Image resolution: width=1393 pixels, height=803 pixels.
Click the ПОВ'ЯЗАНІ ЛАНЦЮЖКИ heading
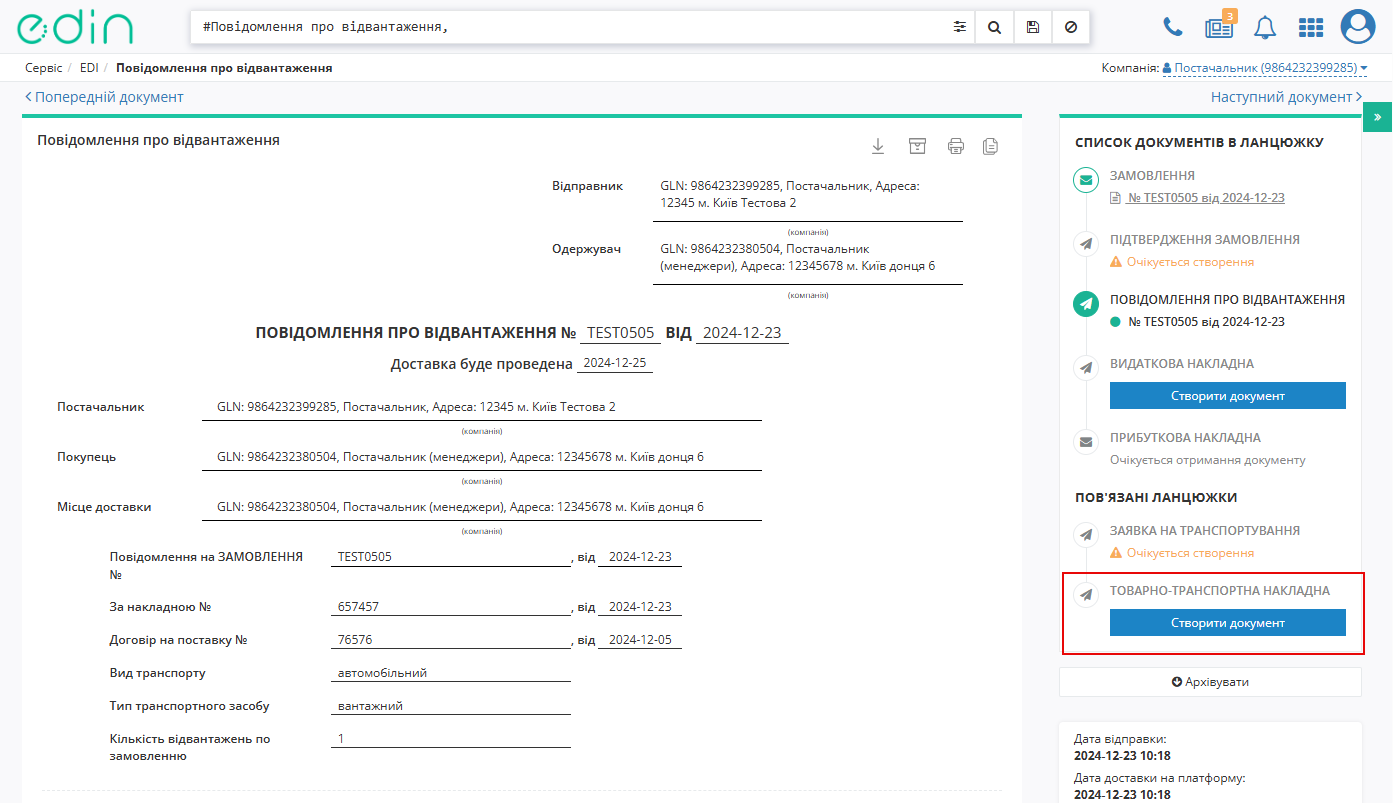tap(1156, 497)
